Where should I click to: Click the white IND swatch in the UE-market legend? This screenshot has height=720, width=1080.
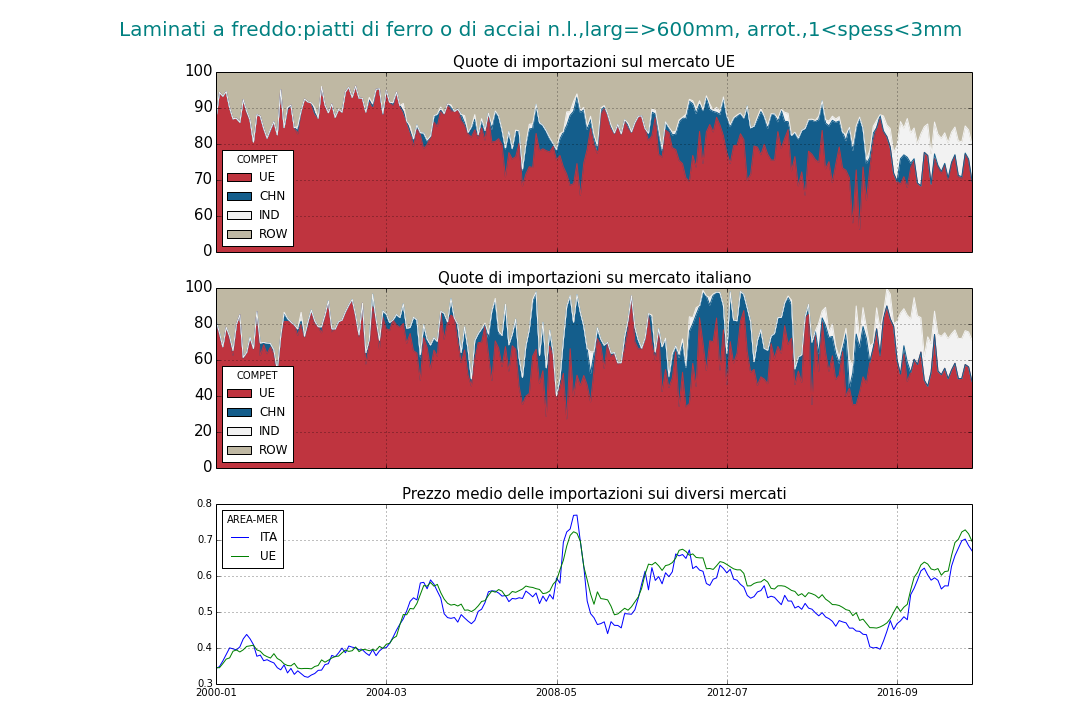(x=239, y=215)
